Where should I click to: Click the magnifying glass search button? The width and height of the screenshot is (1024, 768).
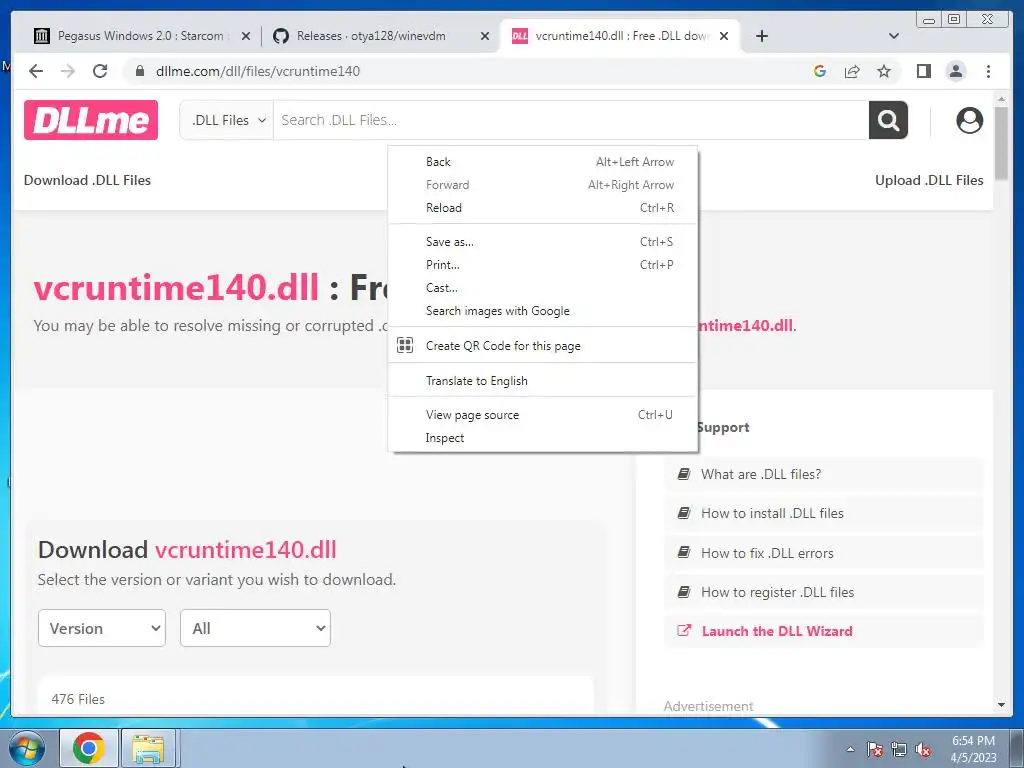point(888,120)
